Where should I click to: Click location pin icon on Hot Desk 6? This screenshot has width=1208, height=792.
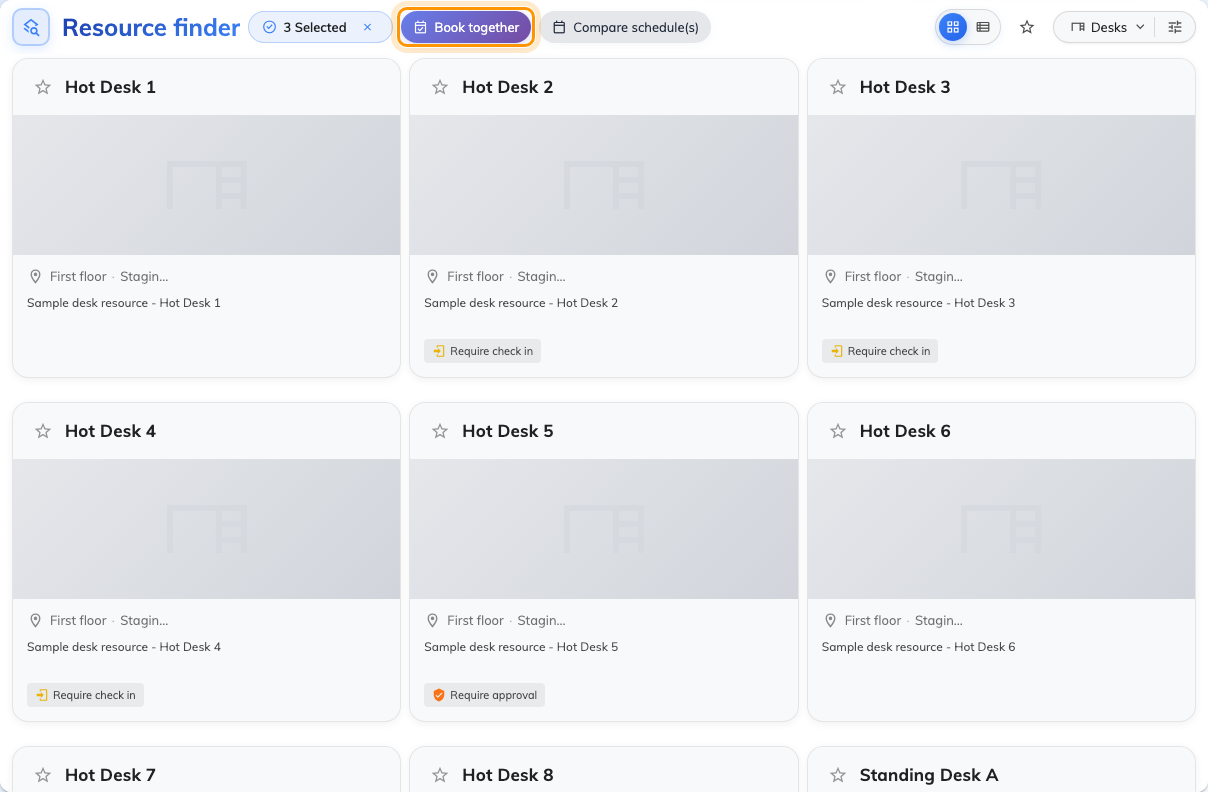click(830, 620)
